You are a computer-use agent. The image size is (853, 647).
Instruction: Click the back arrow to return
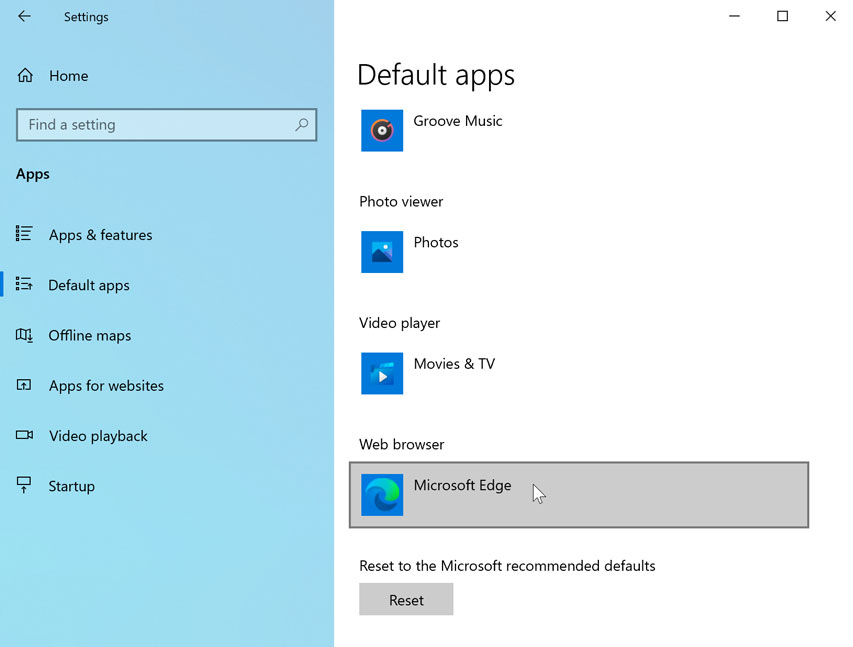coord(23,16)
